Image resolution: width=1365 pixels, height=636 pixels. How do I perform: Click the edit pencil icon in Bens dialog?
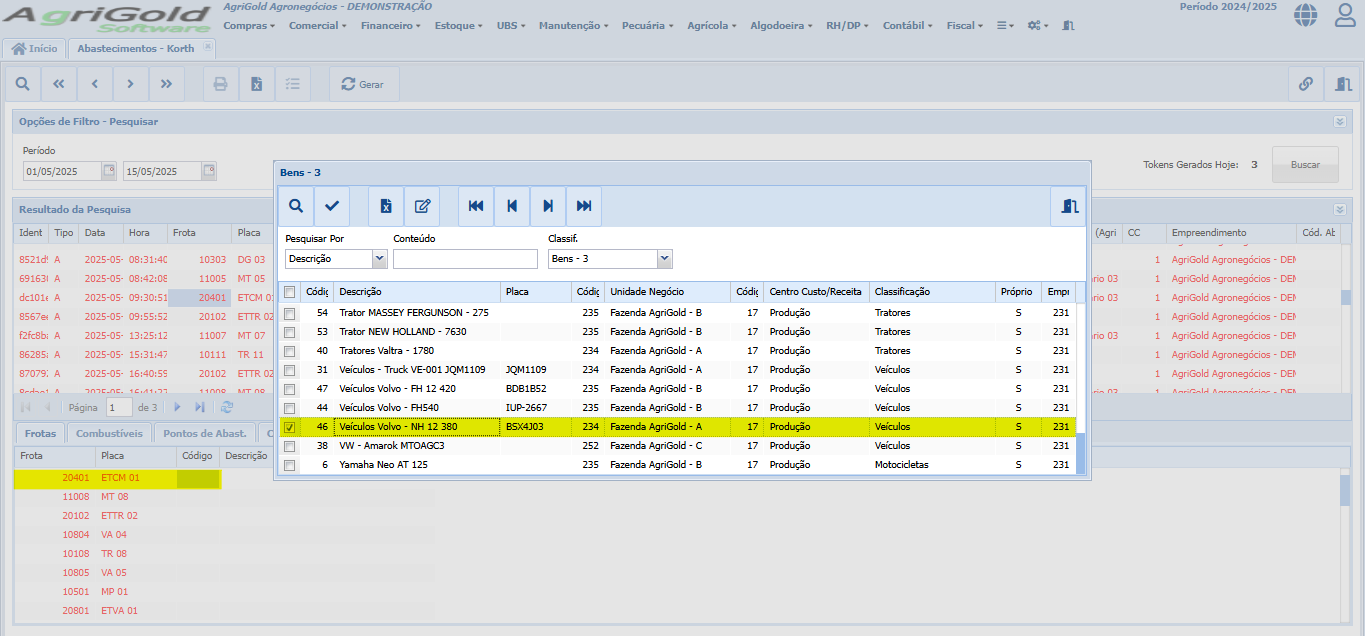coord(422,206)
